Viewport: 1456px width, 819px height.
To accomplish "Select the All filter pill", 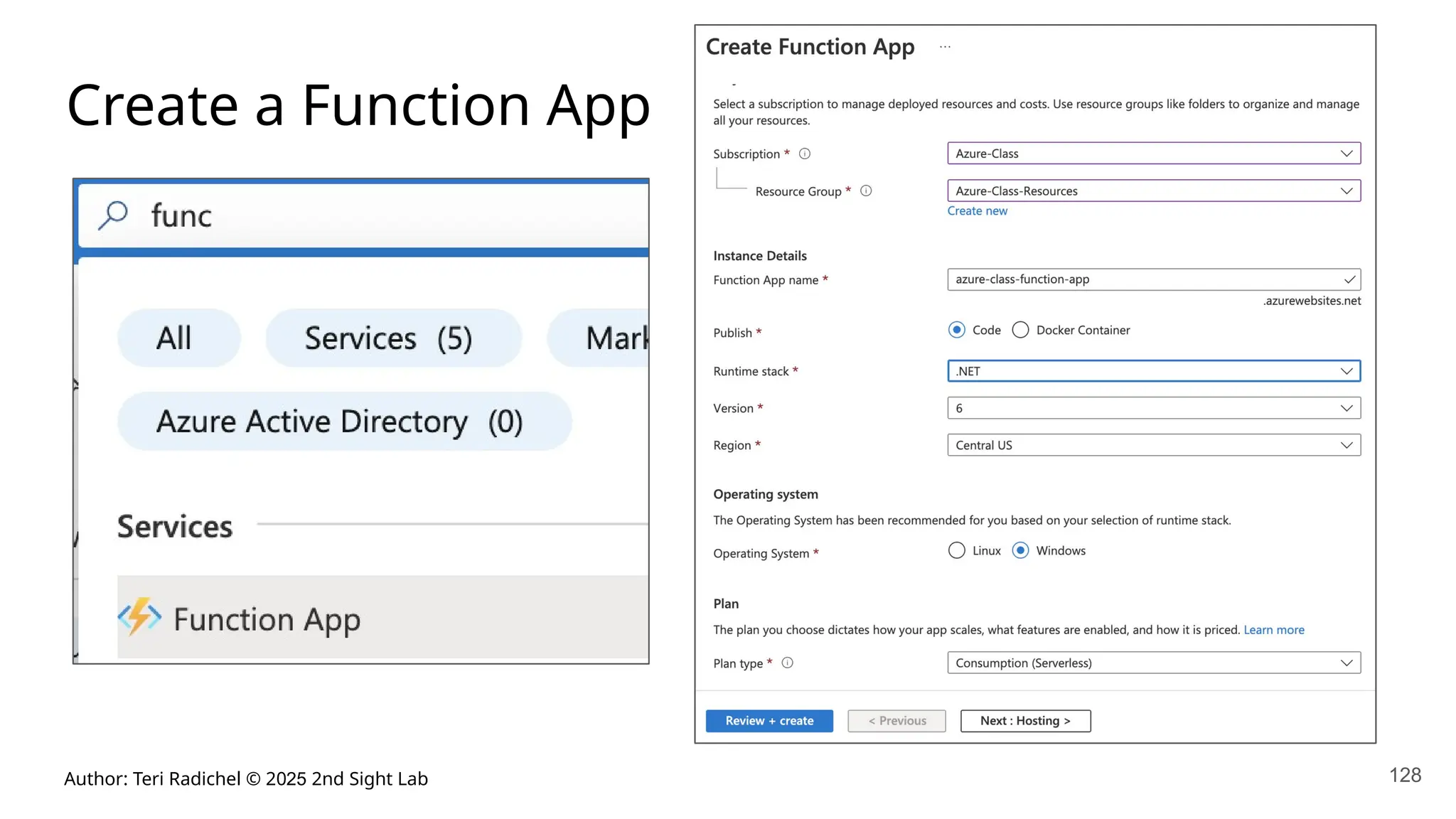I will [x=179, y=338].
